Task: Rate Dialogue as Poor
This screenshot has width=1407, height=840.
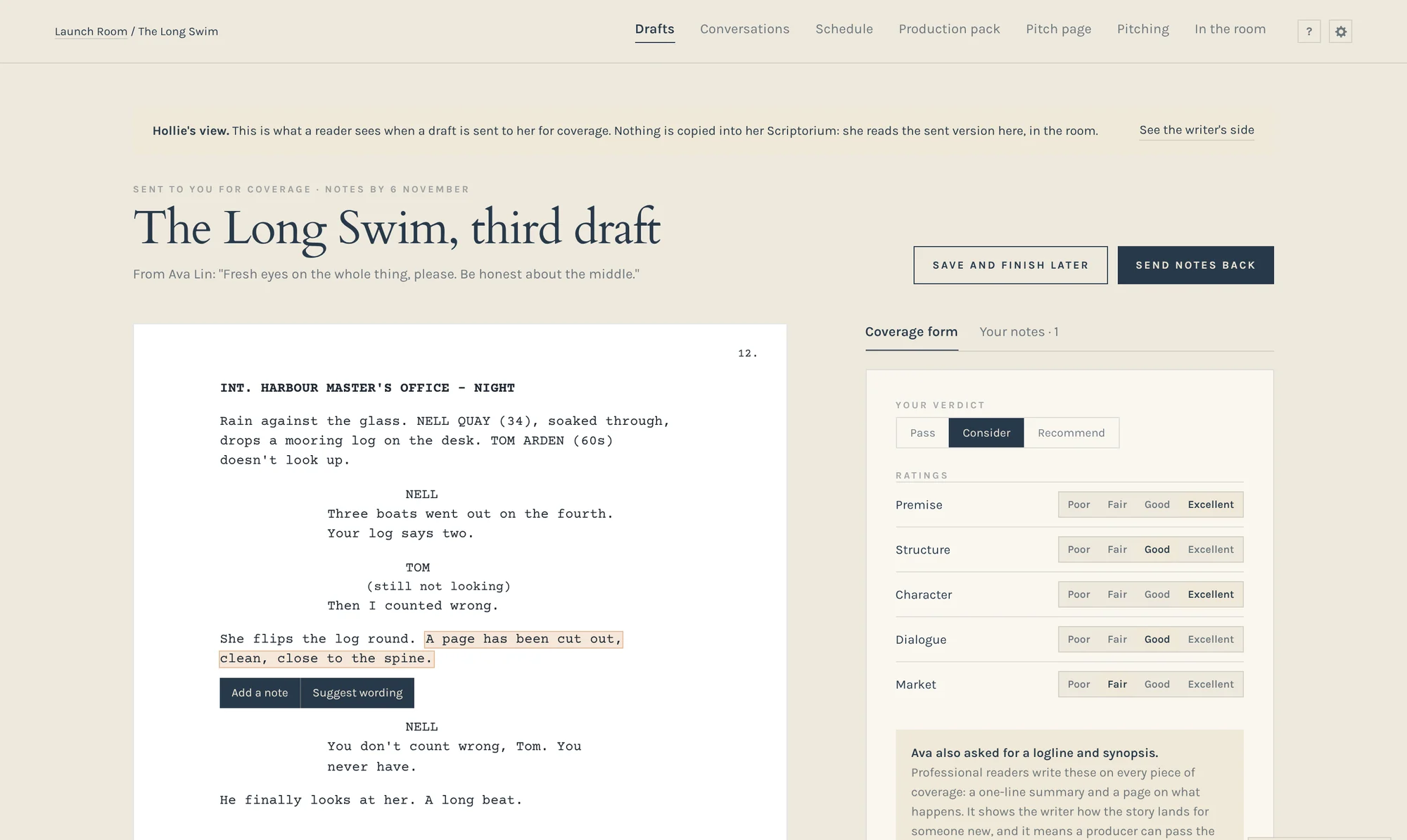Action: 1078,639
